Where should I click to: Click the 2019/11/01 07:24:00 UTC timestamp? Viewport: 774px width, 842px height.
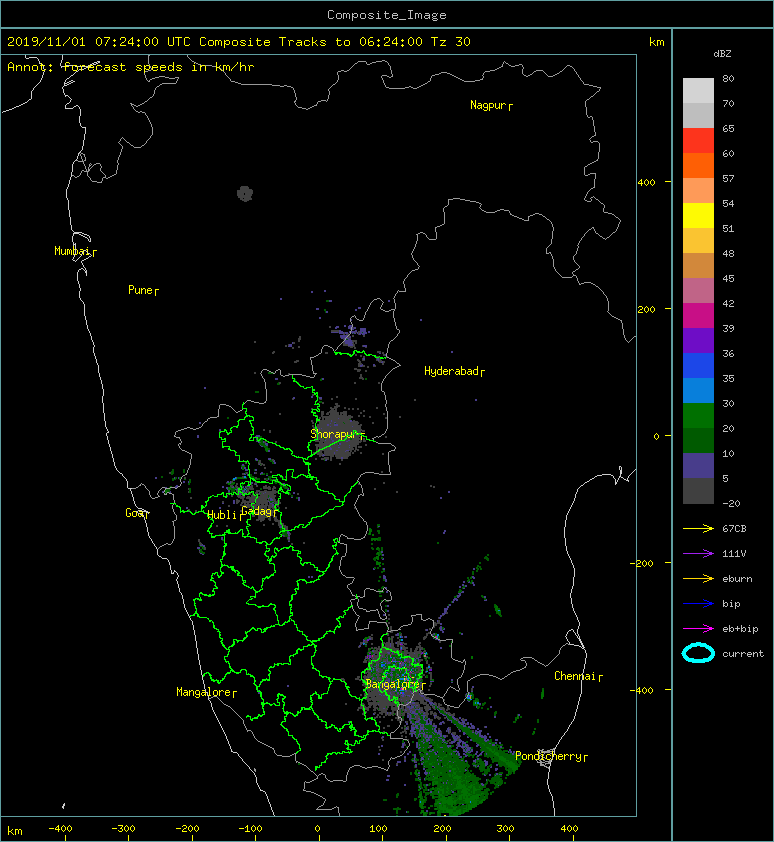point(99,42)
